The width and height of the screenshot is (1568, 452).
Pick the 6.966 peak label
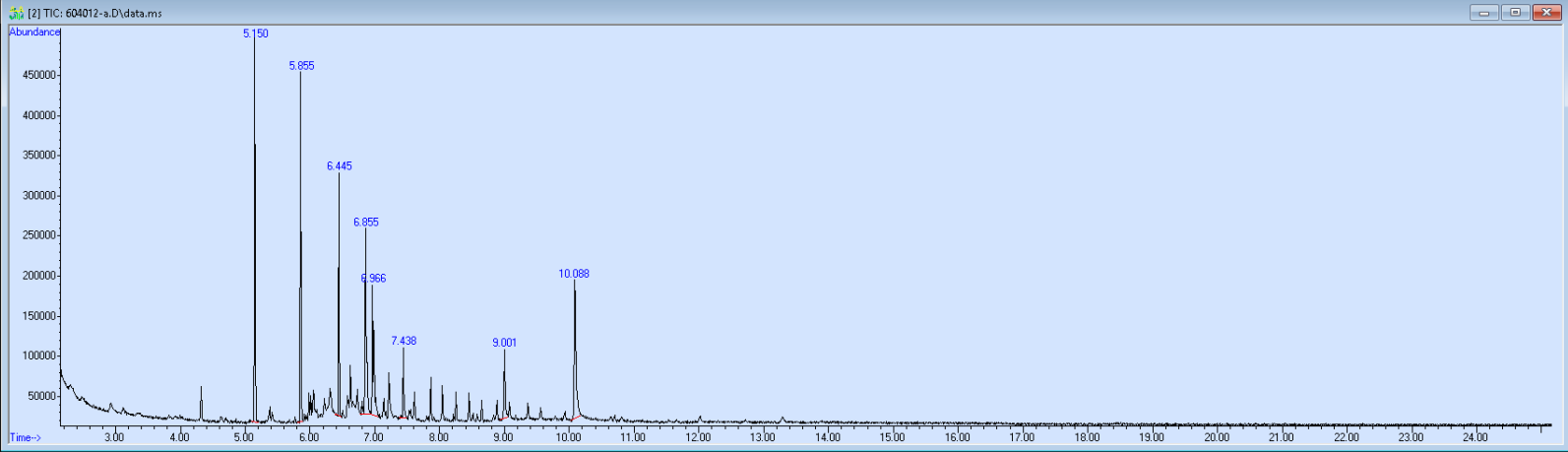[x=374, y=279]
